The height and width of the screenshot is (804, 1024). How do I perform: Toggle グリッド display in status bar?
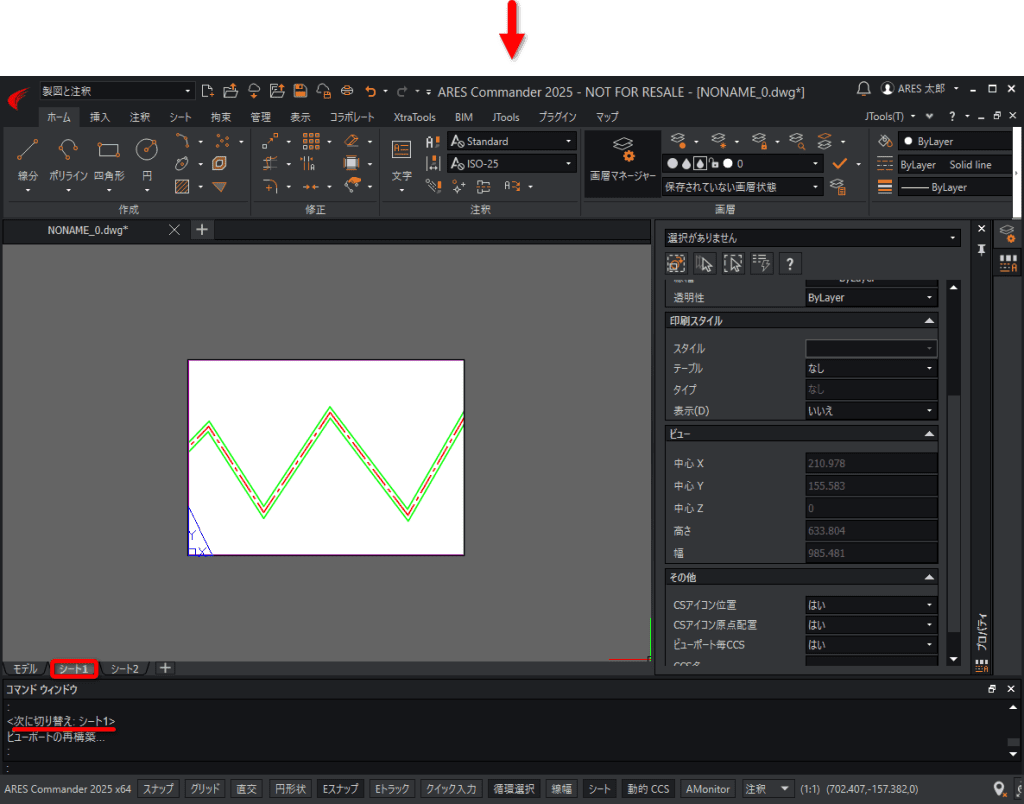pyautogui.click(x=204, y=789)
